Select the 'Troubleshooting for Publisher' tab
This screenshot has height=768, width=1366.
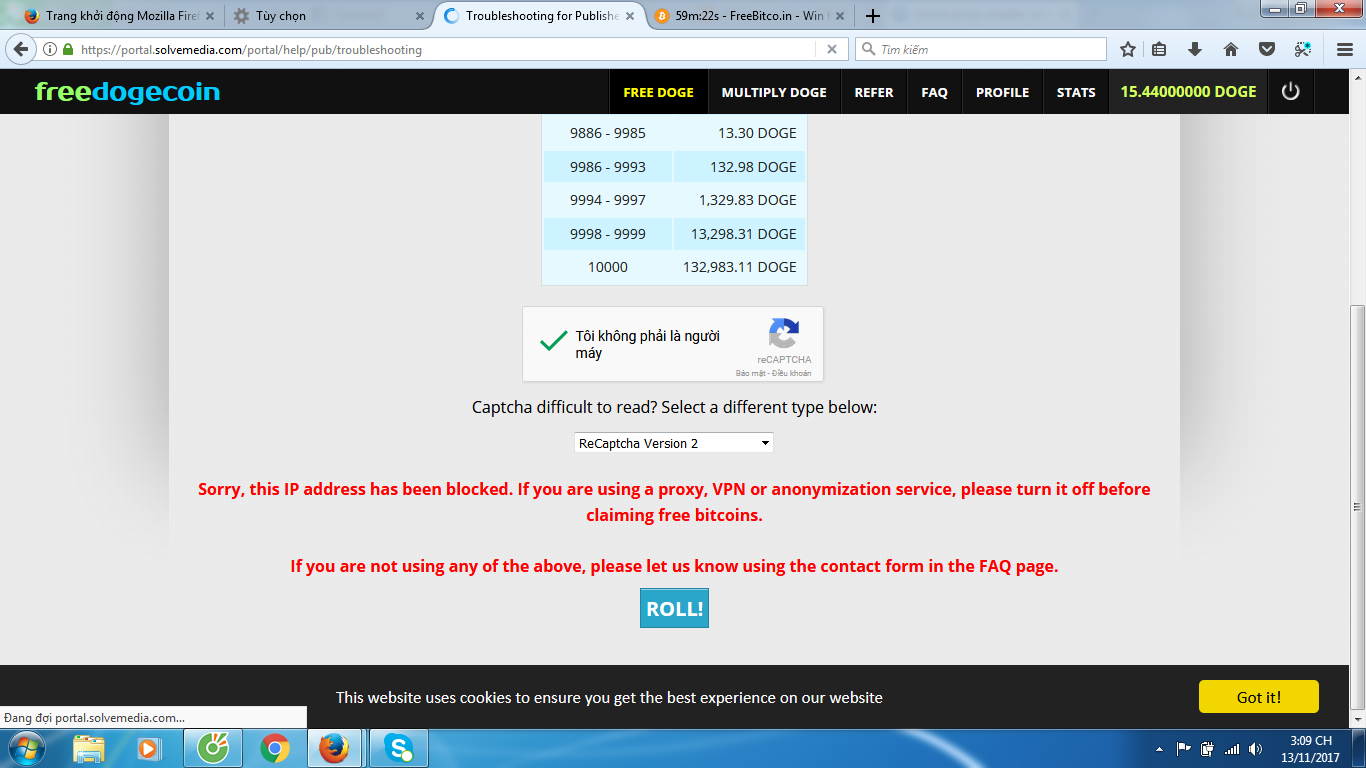coord(540,16)
